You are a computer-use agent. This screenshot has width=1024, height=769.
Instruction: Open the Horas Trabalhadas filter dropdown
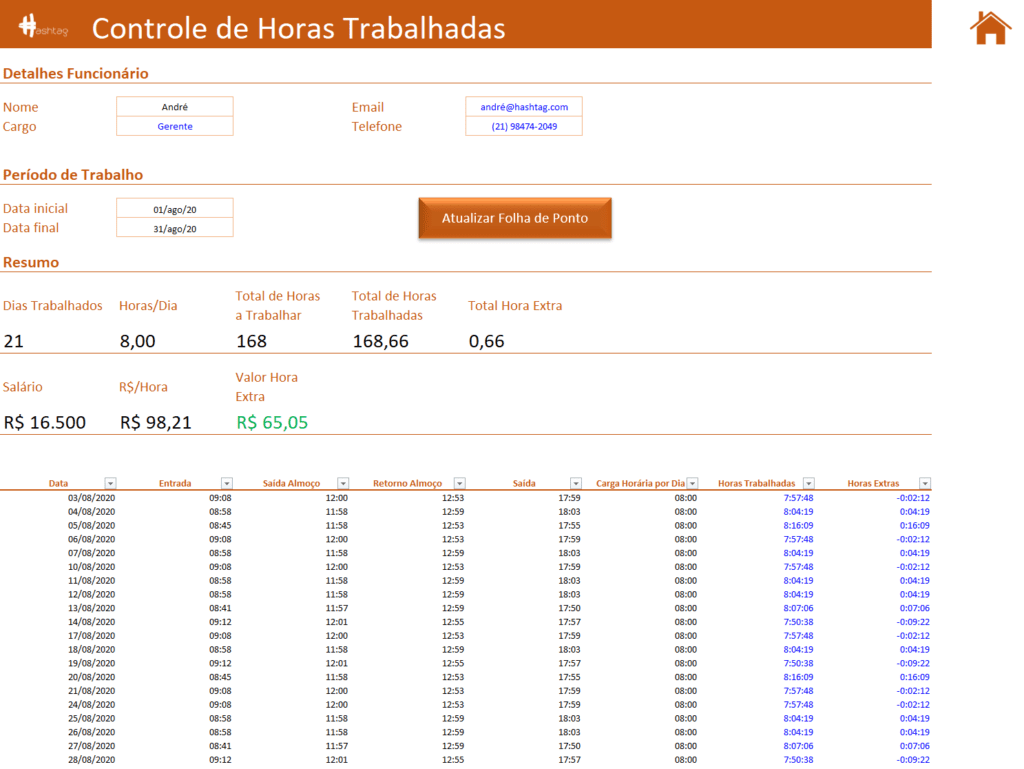coord(808,483)
